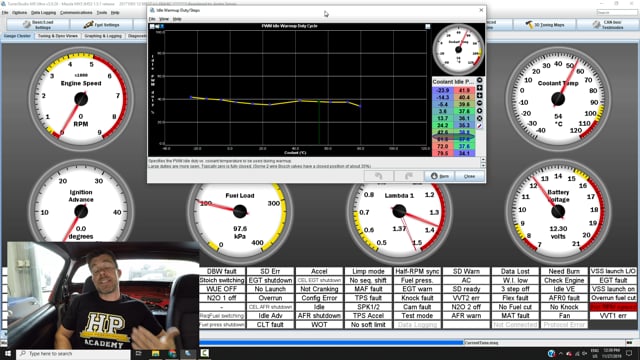Click the main window search field
The image size is (640, 360).
[x=616, y=13]
